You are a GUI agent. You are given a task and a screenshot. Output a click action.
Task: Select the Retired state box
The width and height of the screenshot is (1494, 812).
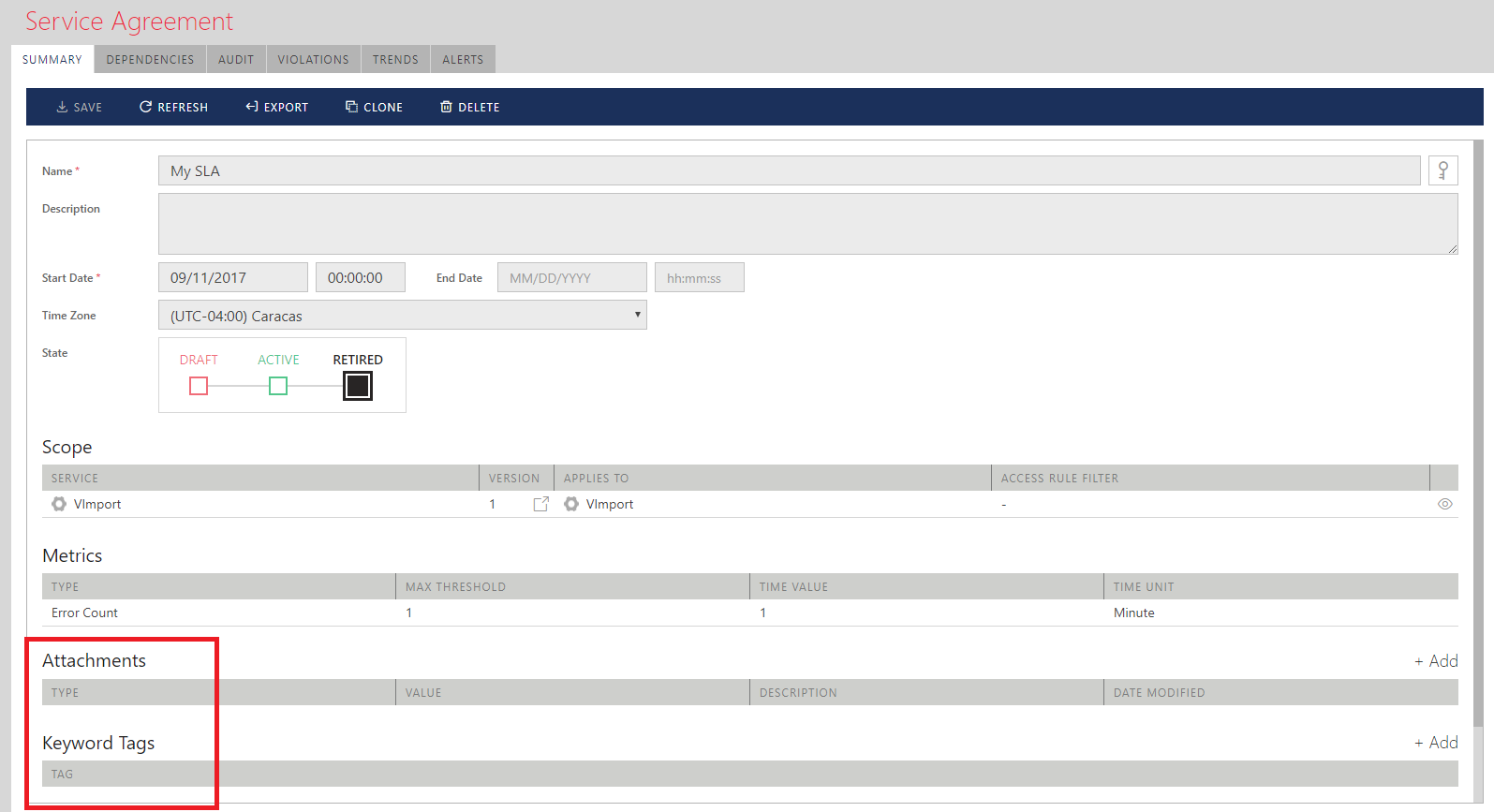tap(358, 386)
